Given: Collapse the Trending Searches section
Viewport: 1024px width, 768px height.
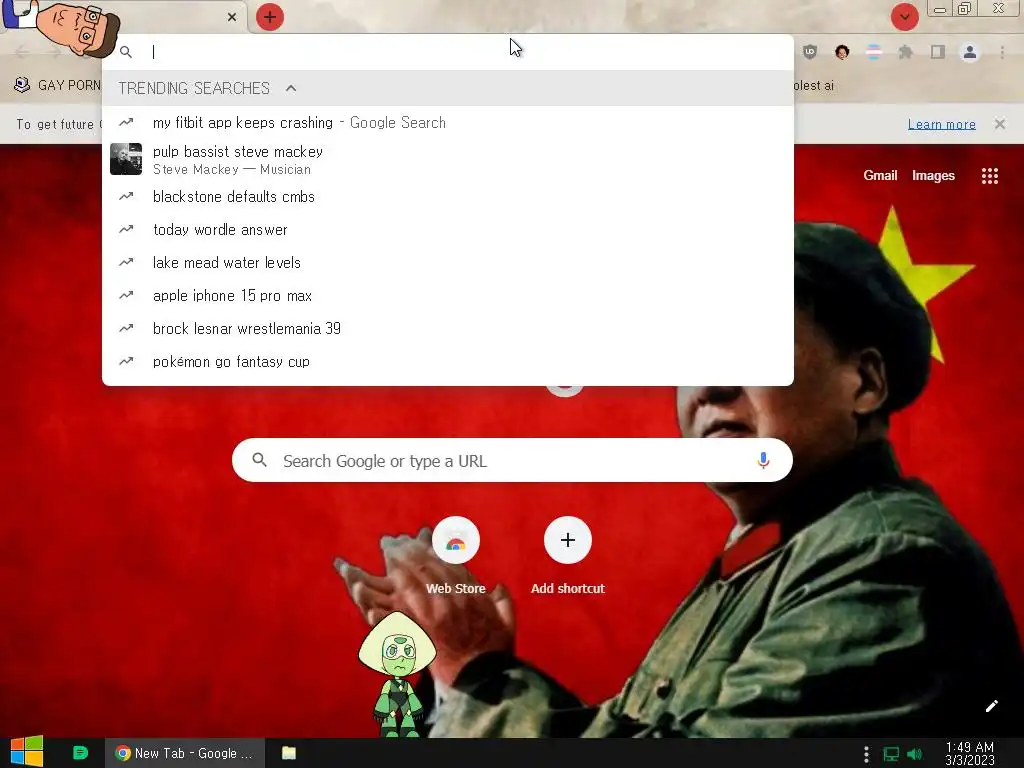Looking at the screenshot, I should pos(291,88).
